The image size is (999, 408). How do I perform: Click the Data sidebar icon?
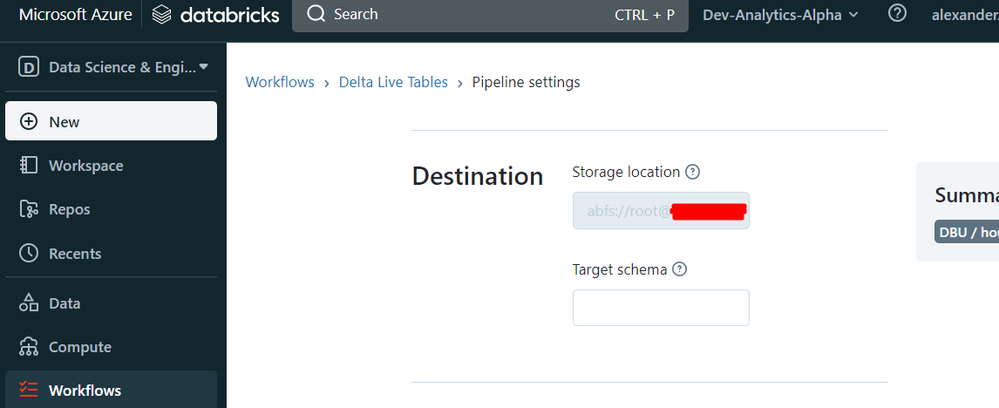[29, 304]
